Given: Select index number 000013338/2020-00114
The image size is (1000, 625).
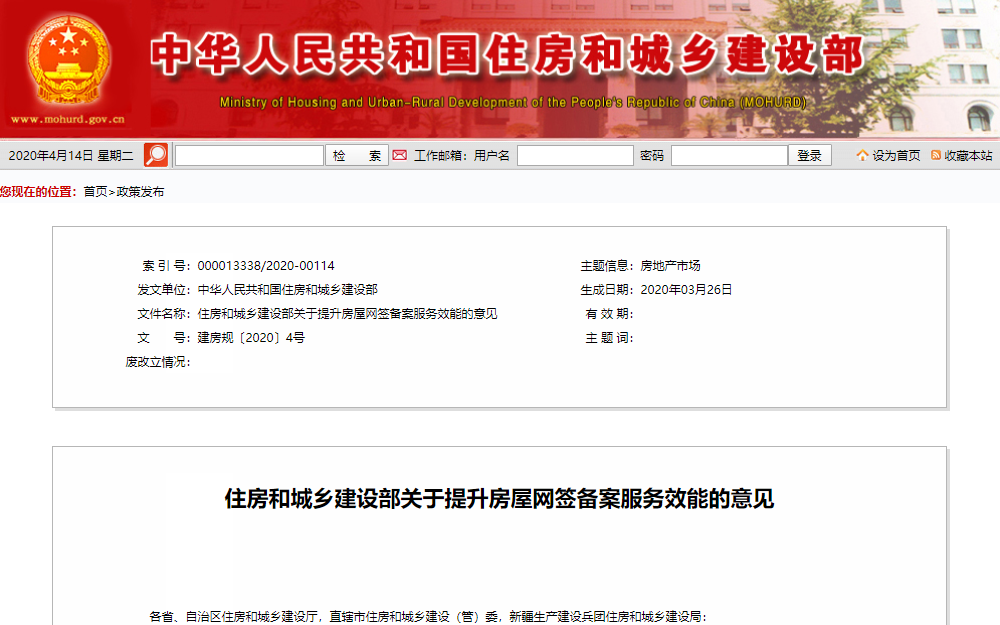Looking at the screenshot, I should 266,266.
